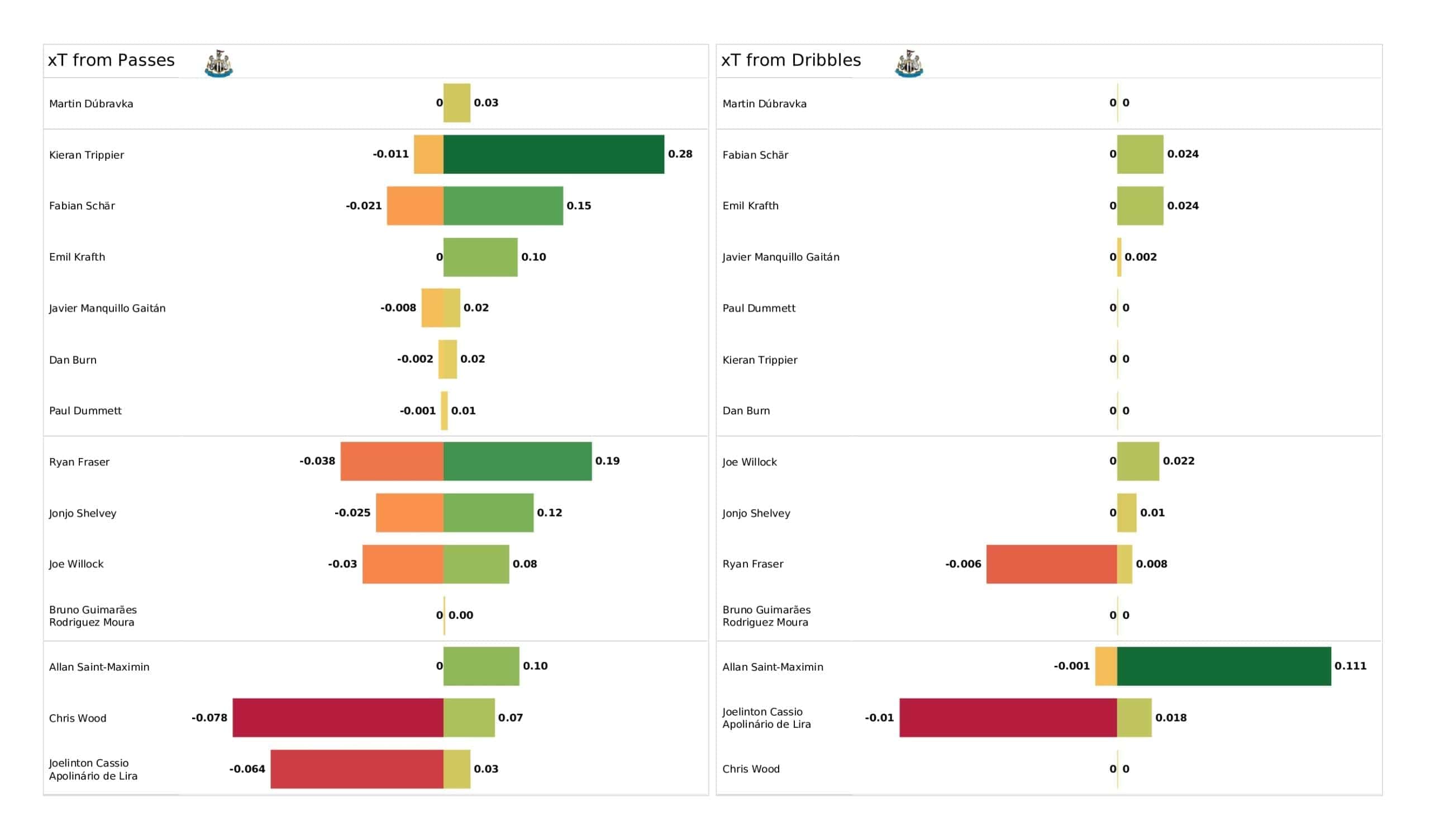
Task: Click Allan Saint-Maximin's 0.111 dribbles bar
Action: tap(1224, 666)
